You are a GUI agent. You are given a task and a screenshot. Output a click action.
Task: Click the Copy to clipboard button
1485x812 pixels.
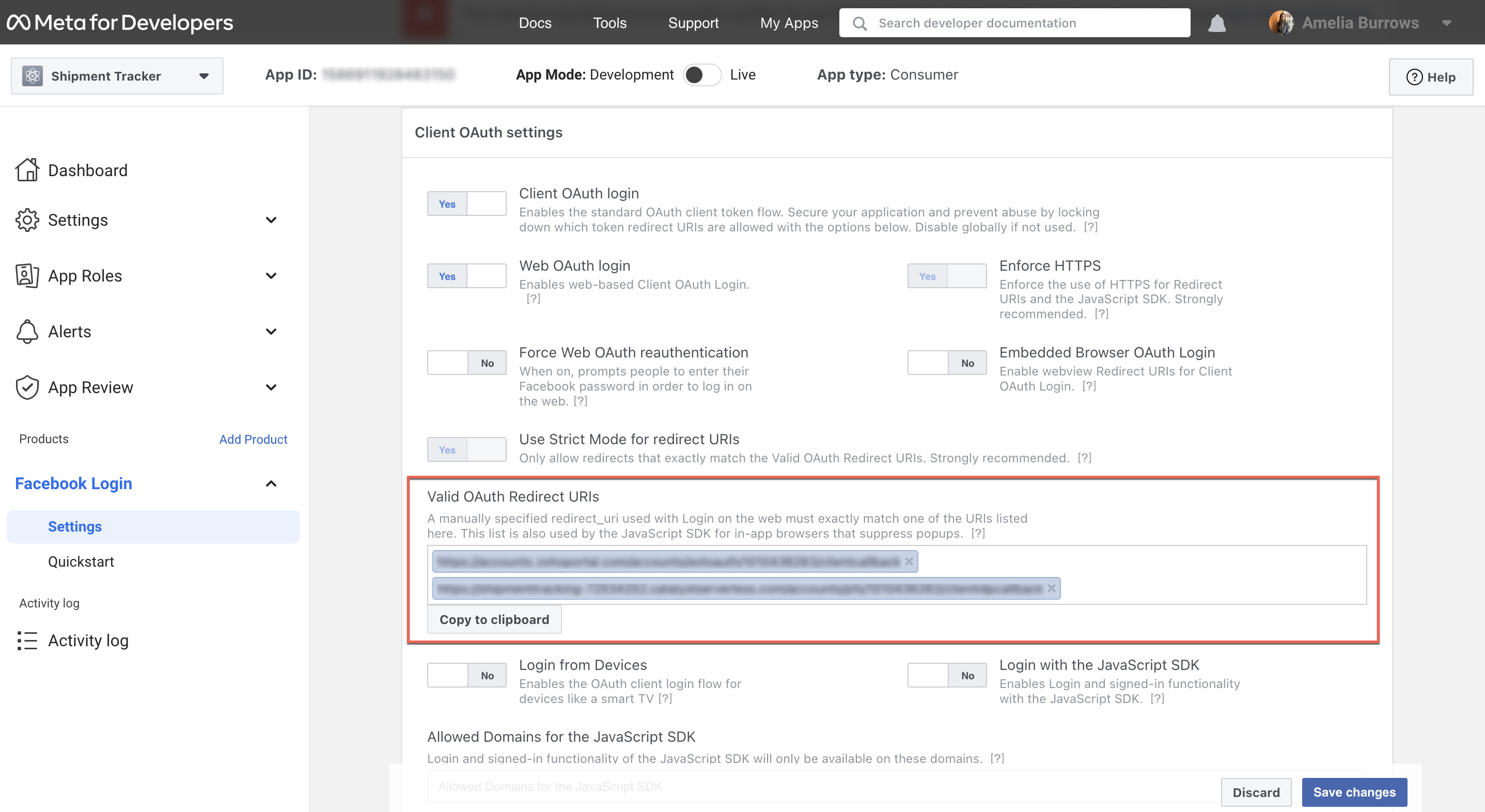click(494, 619)
